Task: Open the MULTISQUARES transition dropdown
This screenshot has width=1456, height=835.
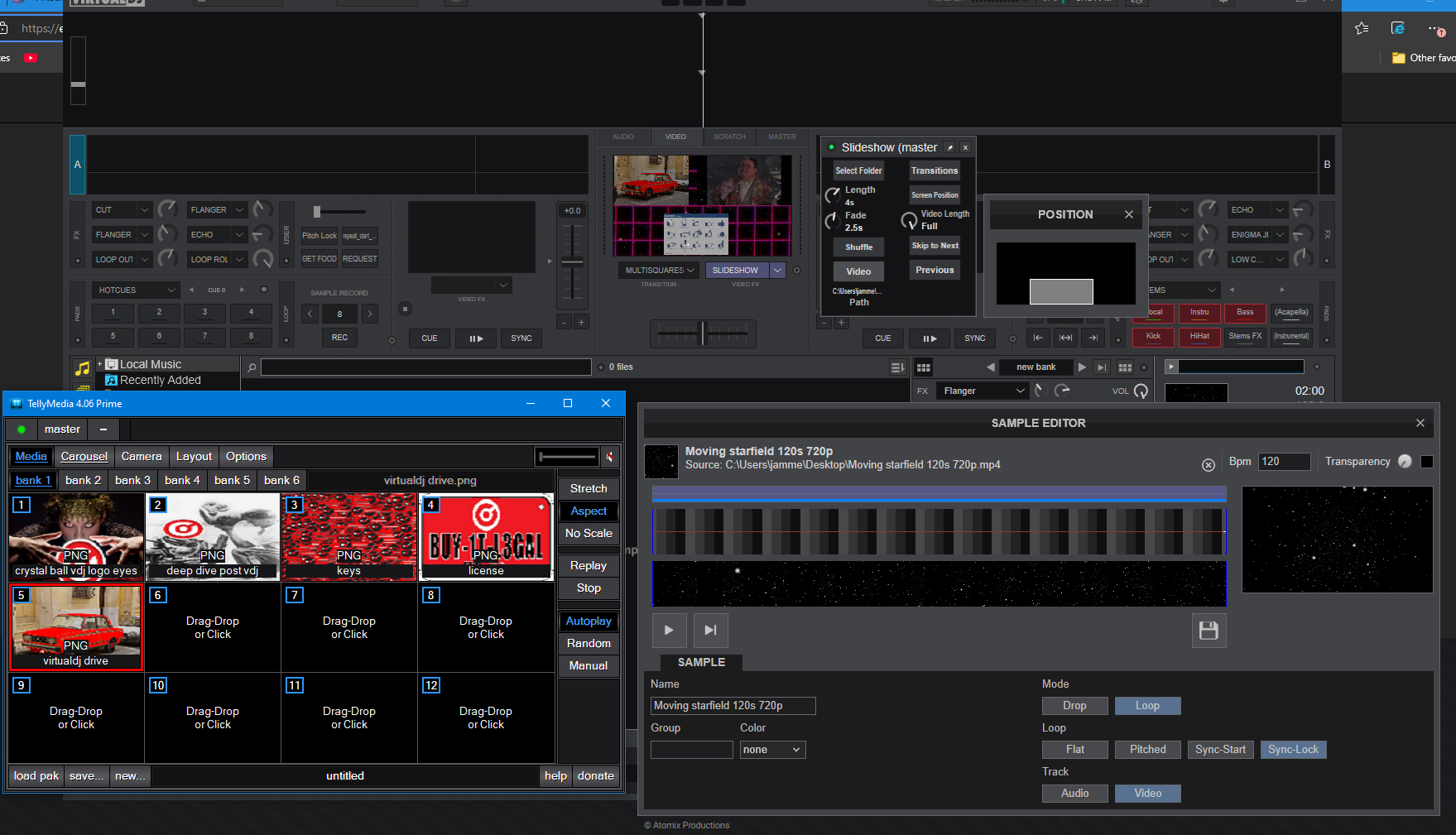Action: [x=660, y=271]
